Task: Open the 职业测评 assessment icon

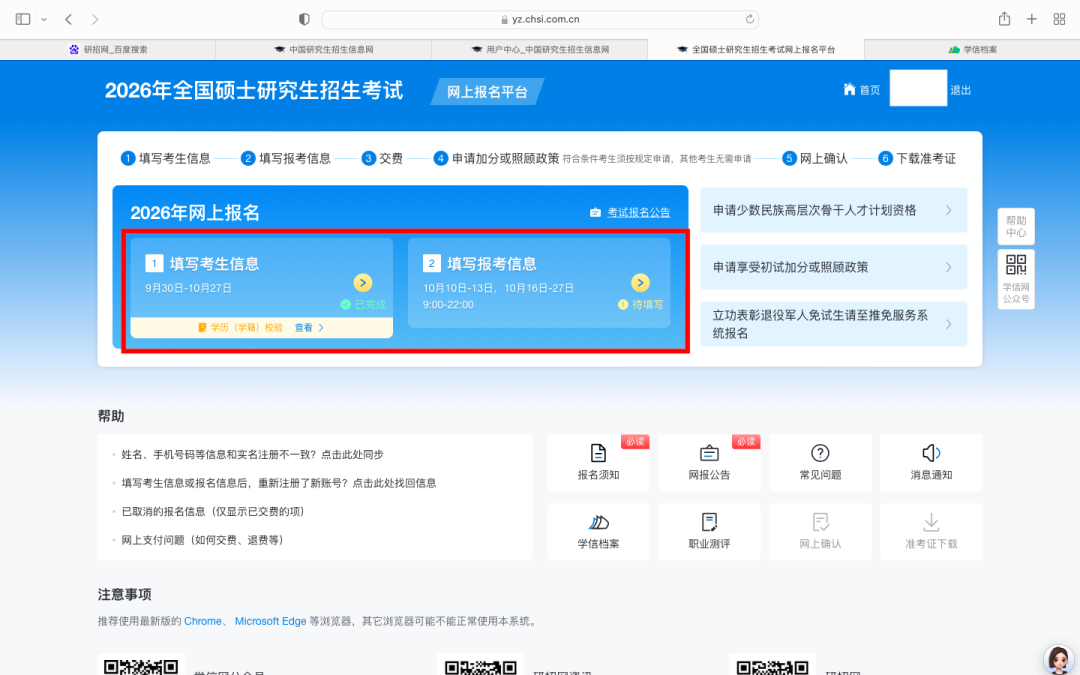Action: [709, 523]
